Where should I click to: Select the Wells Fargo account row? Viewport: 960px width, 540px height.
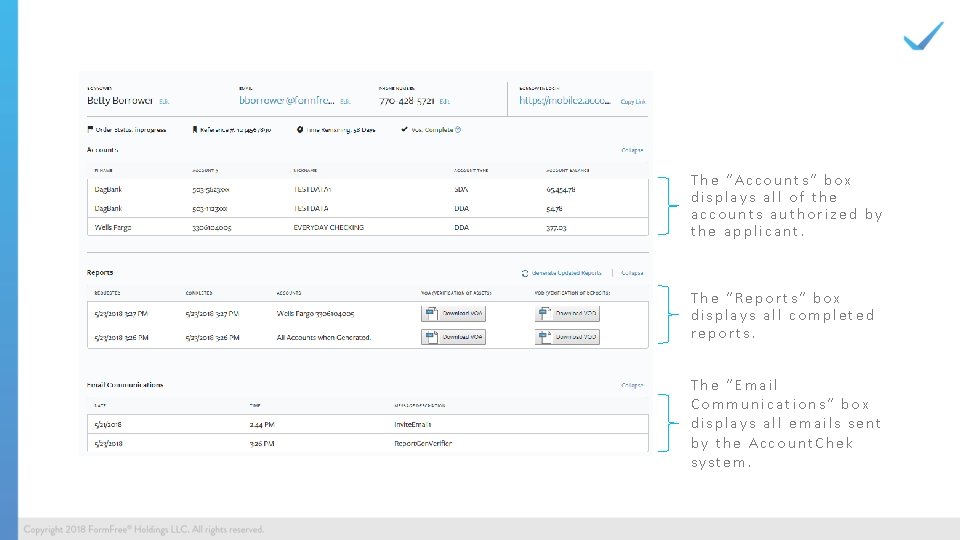[367, 227]
